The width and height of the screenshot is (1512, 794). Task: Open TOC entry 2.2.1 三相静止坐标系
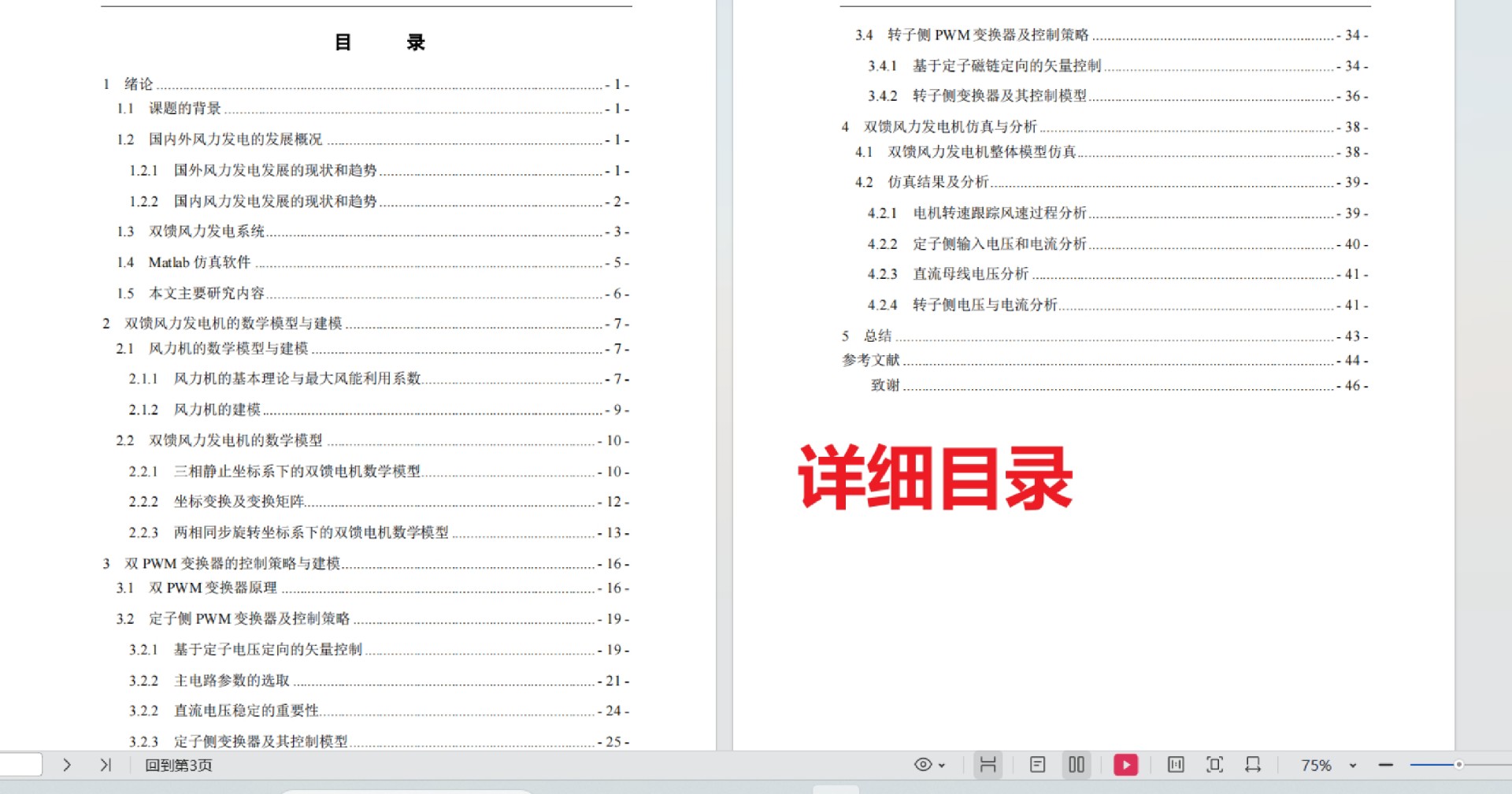click(x=380, y=471)
